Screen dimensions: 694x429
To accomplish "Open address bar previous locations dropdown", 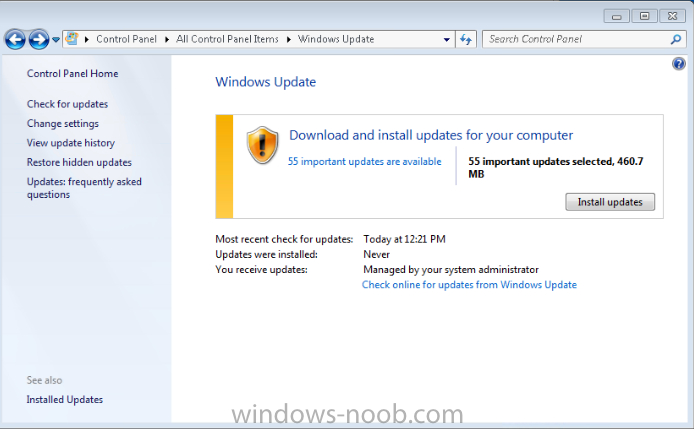I will tap(447, 39).
